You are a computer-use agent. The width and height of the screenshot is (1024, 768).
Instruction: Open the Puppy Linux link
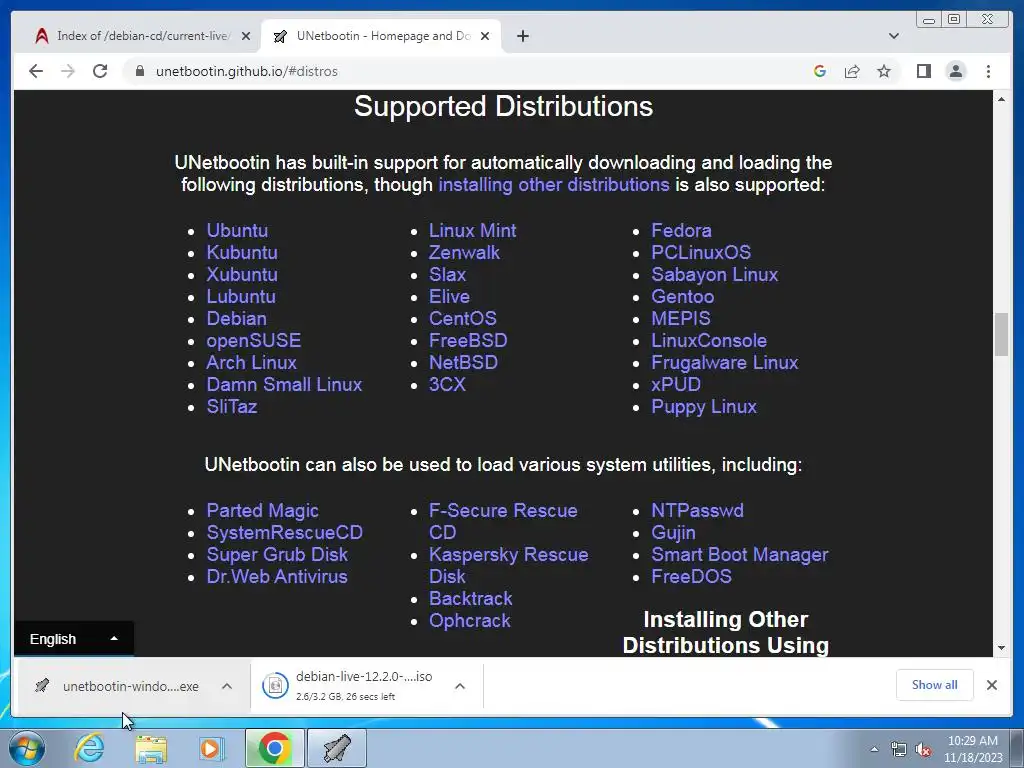pyautogui.click(x=704, y=407)
